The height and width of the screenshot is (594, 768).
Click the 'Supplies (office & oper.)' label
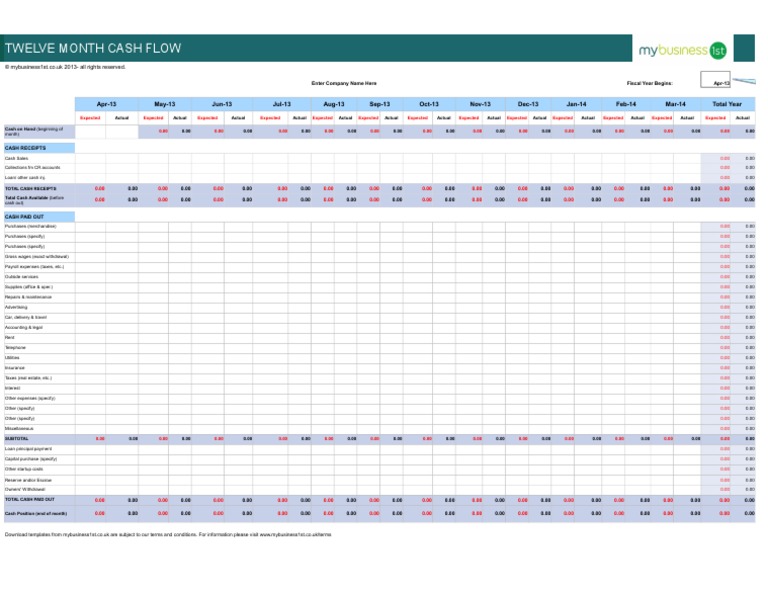pos(29,287)
